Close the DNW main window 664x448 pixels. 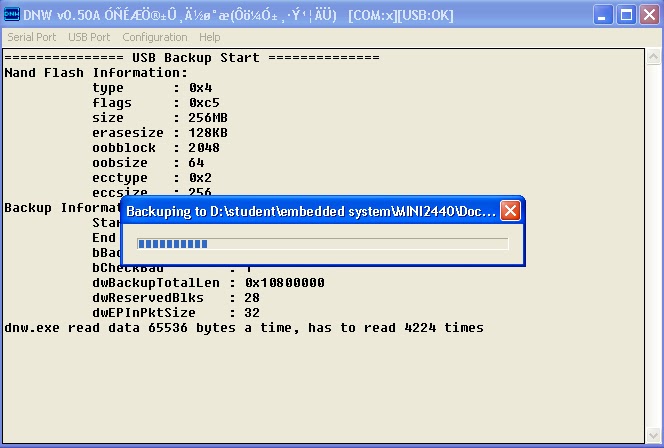[x=650, y=15]
